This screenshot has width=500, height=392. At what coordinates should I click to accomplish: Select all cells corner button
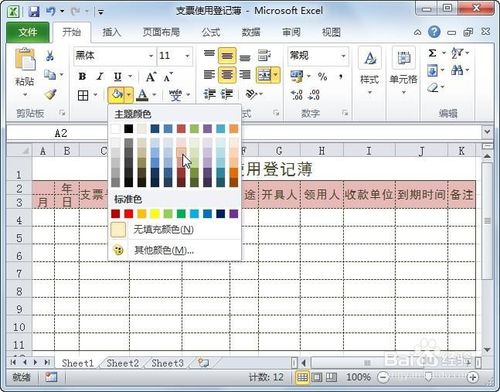pyautogui.click(x=19, y=150)
